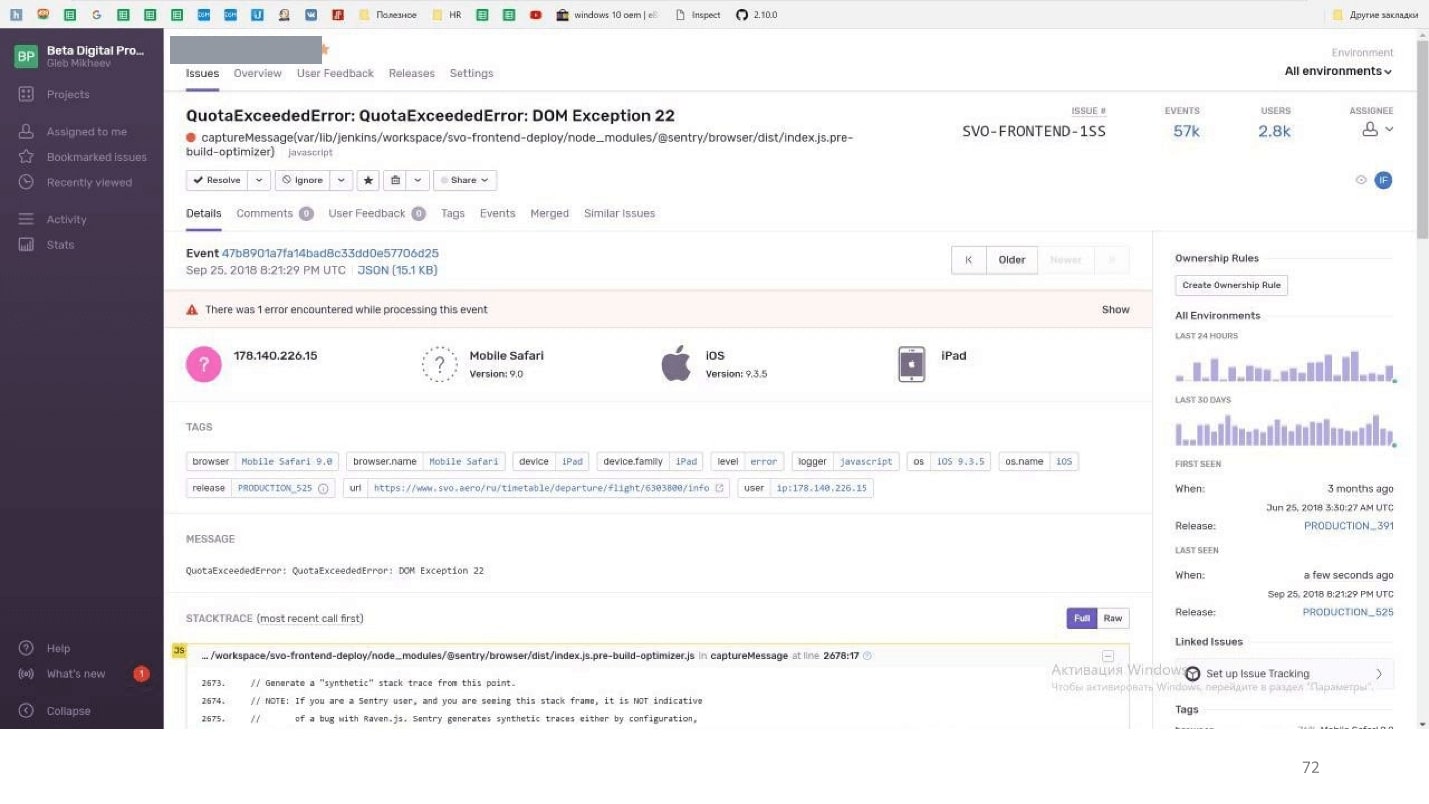1429x804 pixels.
Task: Open Recently viewed in sidebar
Action: [75, 182]
